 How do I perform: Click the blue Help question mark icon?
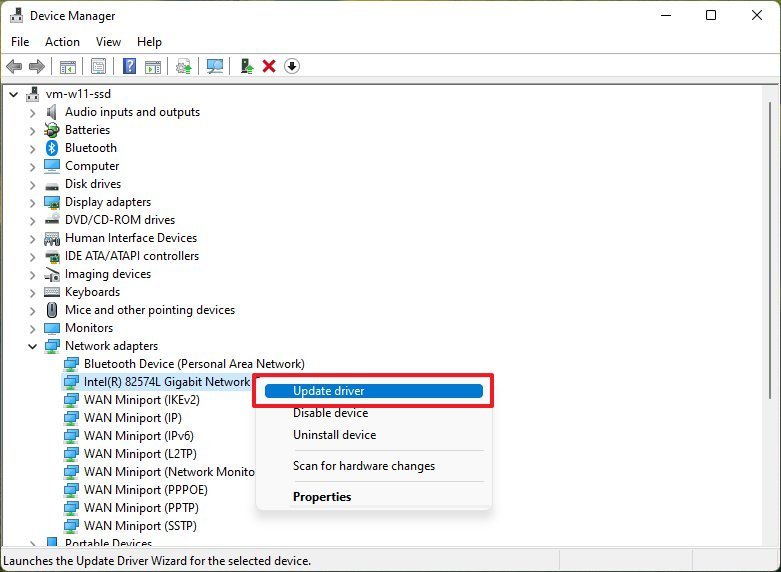(x=129, y=66)
